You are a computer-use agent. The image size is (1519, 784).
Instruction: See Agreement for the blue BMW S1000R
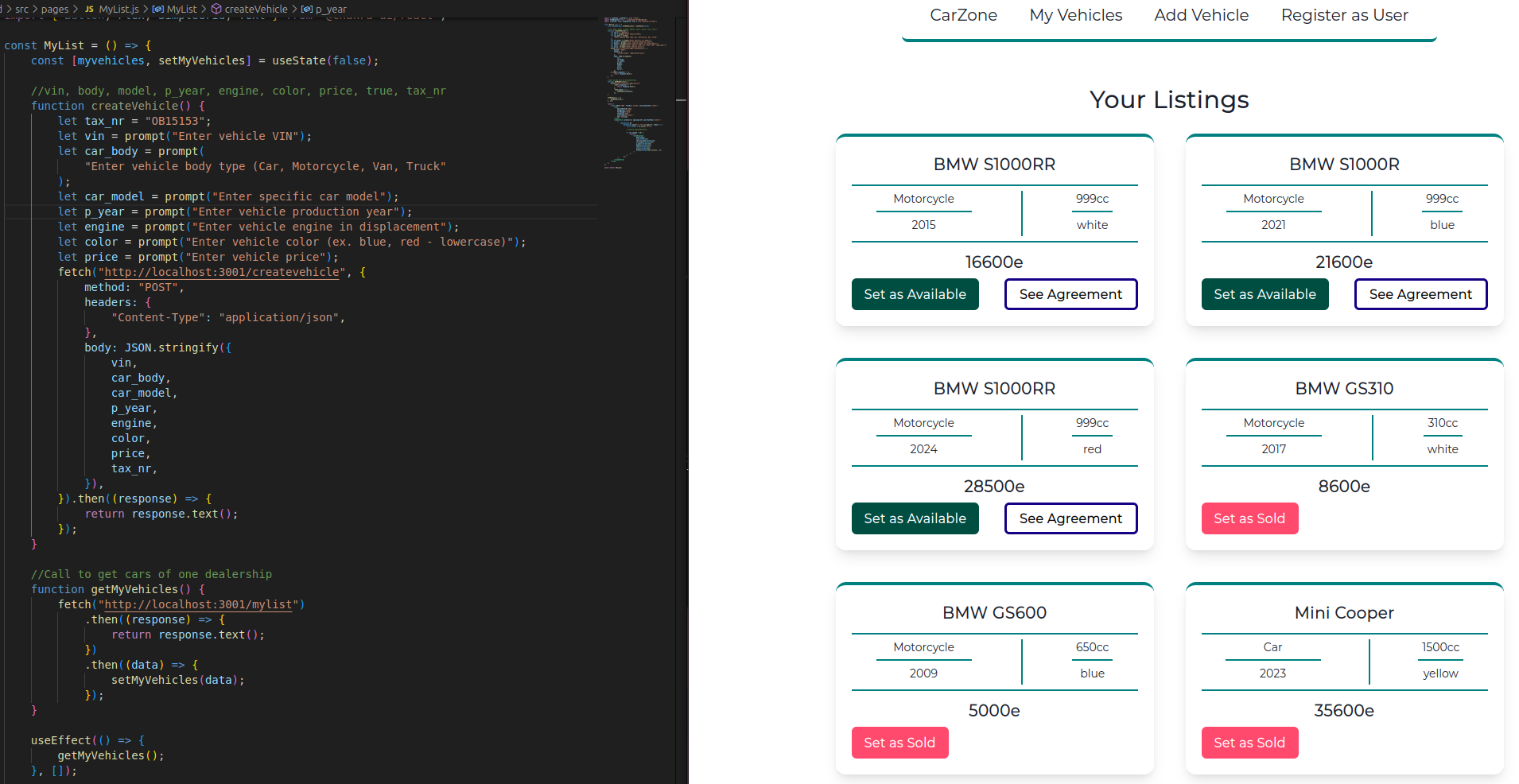tap(1420, 294)
